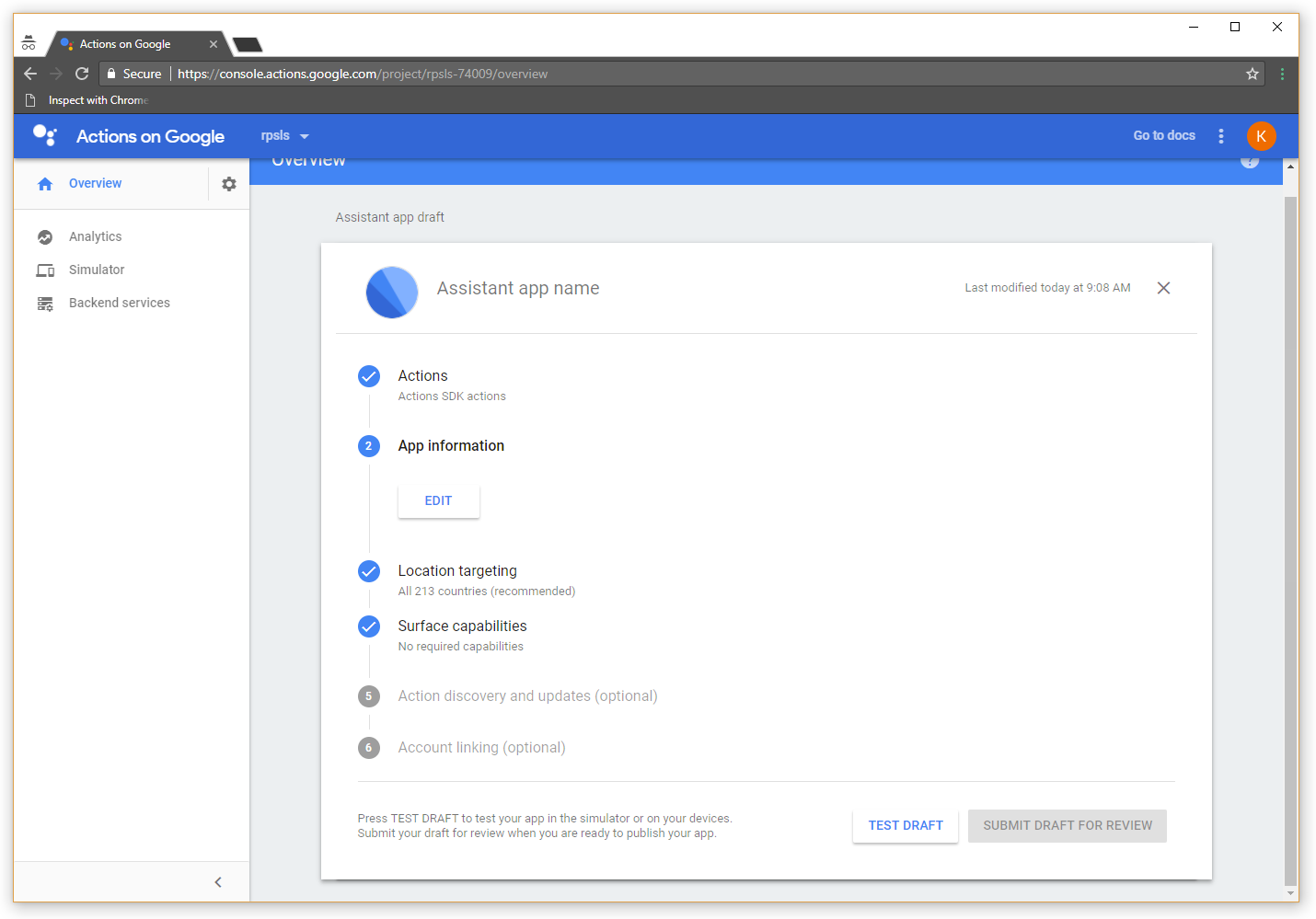1316x919 pixels.
Task: Click the Analytics sidebar icon
Action: tap(45, 237)
